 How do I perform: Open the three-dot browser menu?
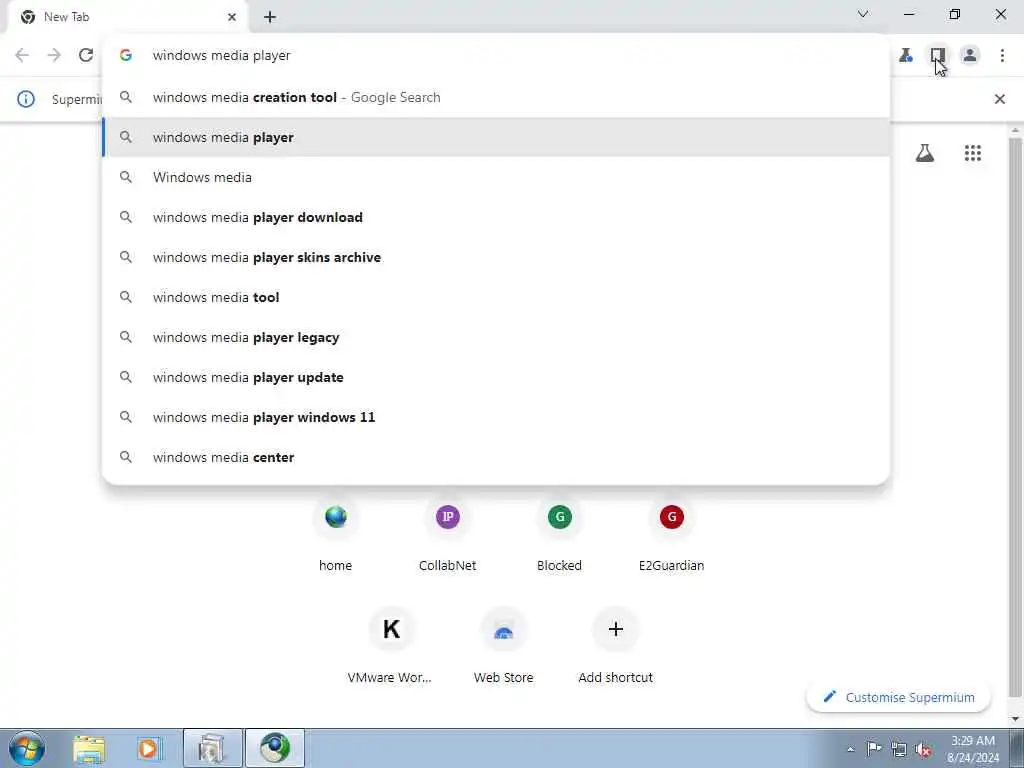click(x=1002, y=56)
